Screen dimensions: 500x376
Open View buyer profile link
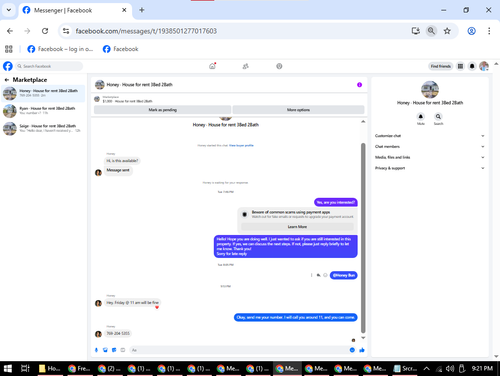(x=241, y=145)
